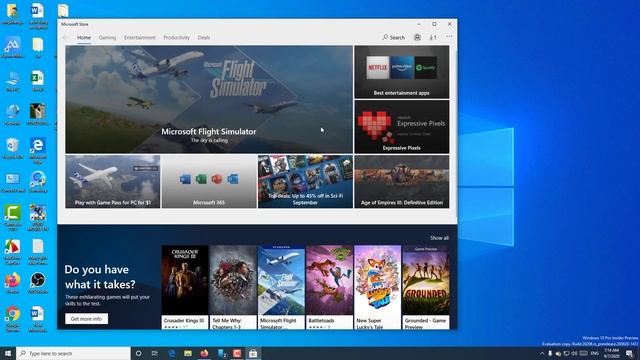This screenshot has height=360, width=640.
Task: Go back with the Store back arrow
Action: point(66,37)
